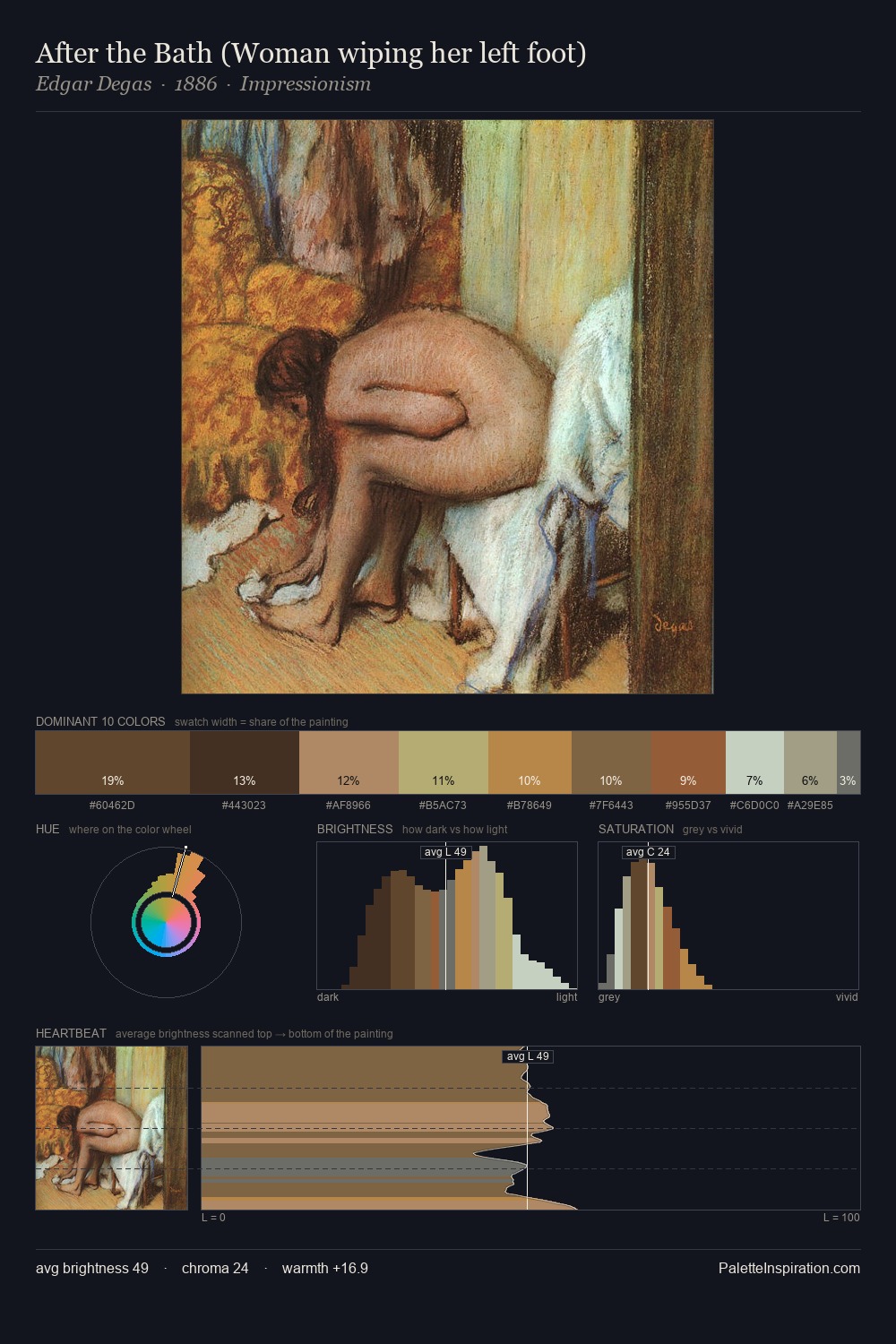Click the HUE section heading
This screenshot has height=1344, width=896.
47,830
